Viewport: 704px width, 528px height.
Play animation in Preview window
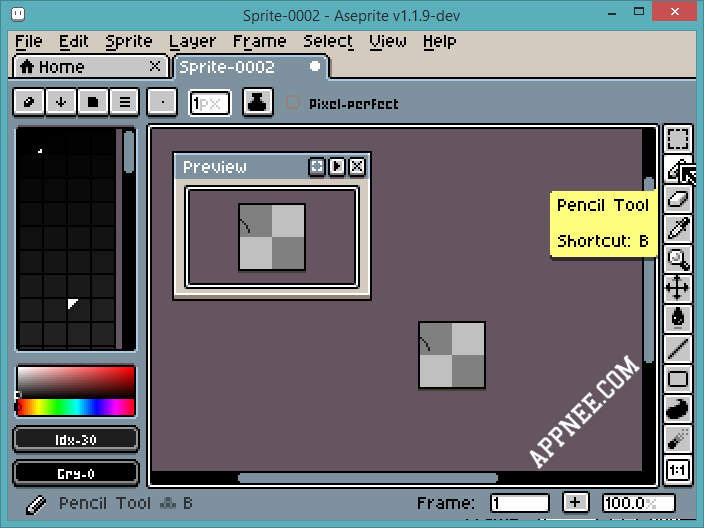click(x=337, y=167)
